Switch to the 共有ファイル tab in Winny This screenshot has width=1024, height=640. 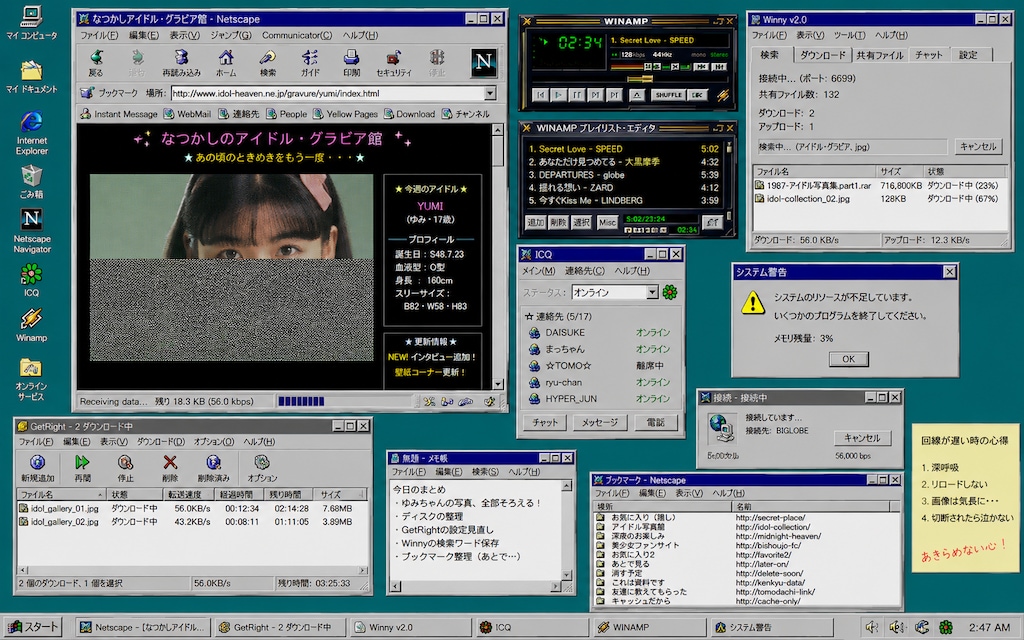[x=879, y=55]
